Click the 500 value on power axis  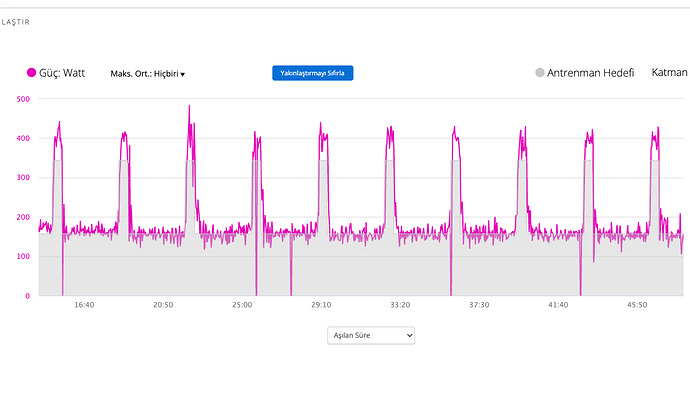click(x=23, y=99)
